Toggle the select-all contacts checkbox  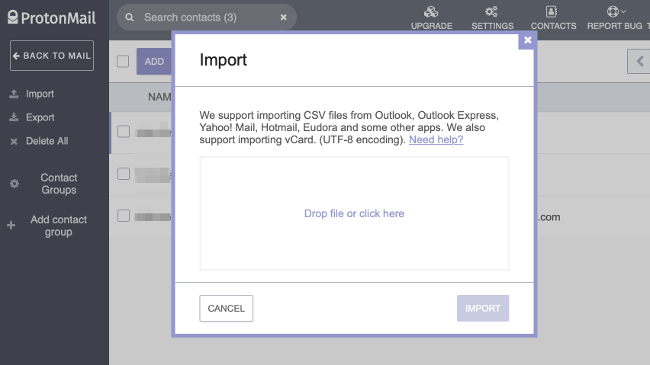[x=123, y=61]
